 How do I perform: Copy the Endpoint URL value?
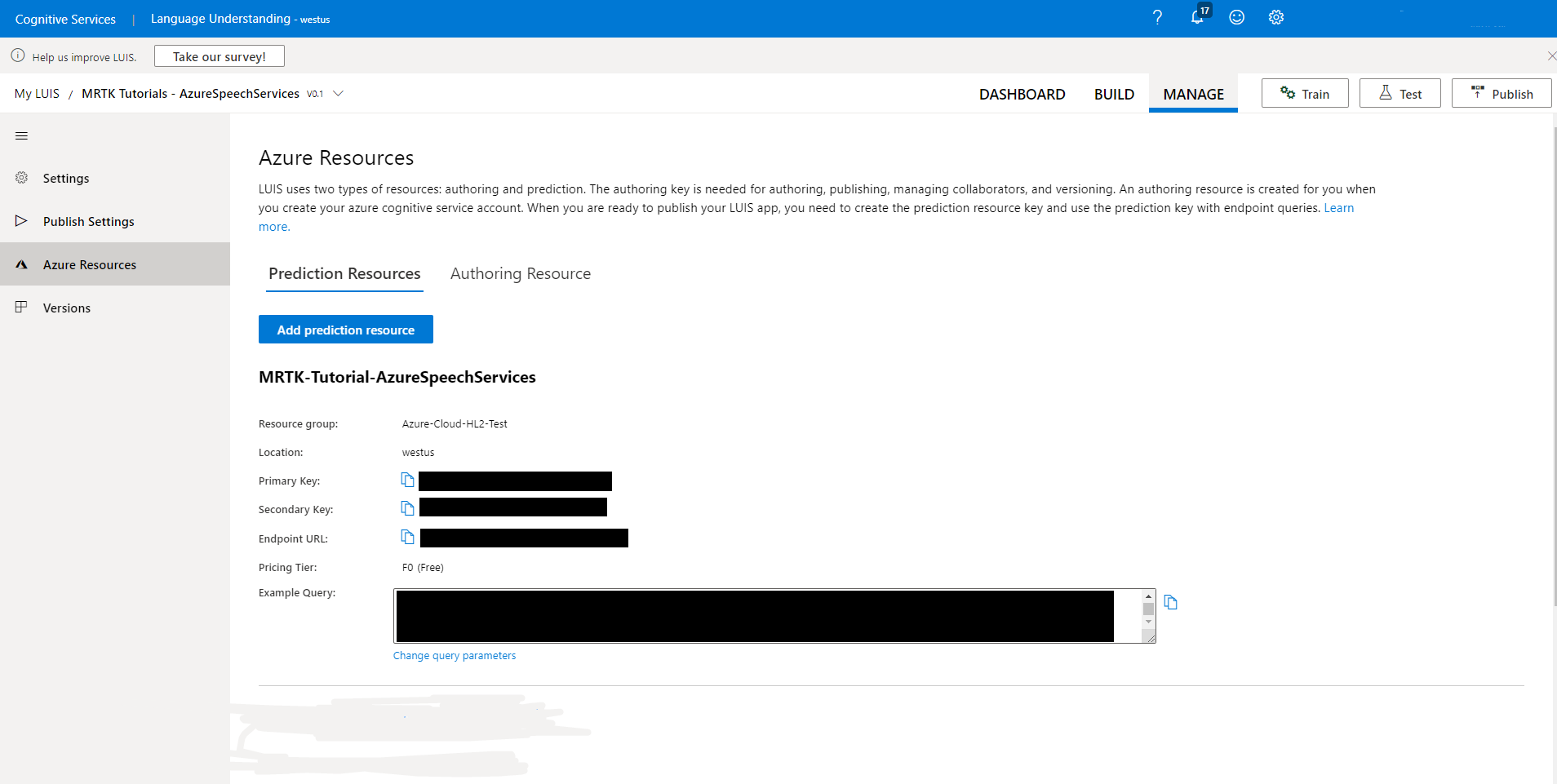click(407, 537)
